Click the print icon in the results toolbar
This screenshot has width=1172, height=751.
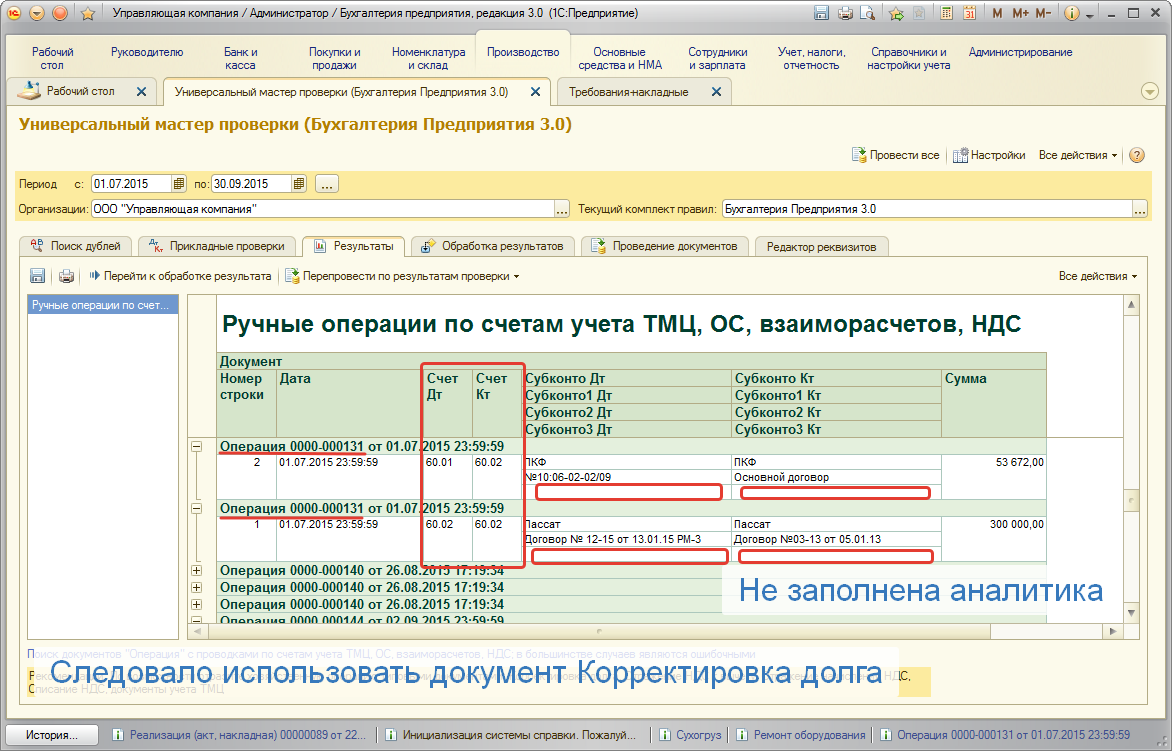click(x=67, y=276)
